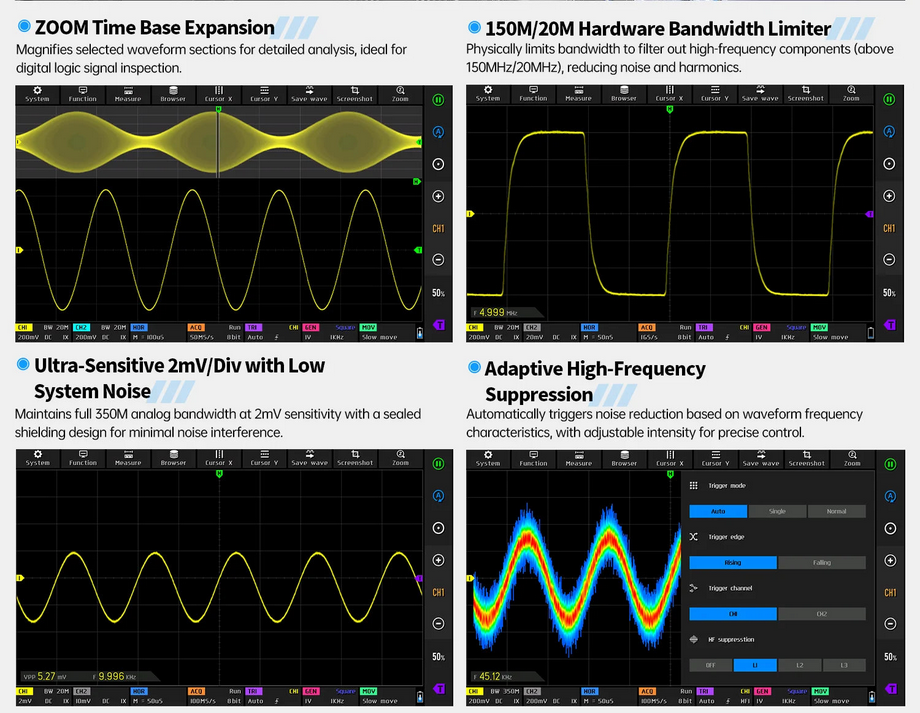Set trigger mode to Single
The height and width of the screenshot is (713, 920).
pyautogui.click(x=777, y=511)
